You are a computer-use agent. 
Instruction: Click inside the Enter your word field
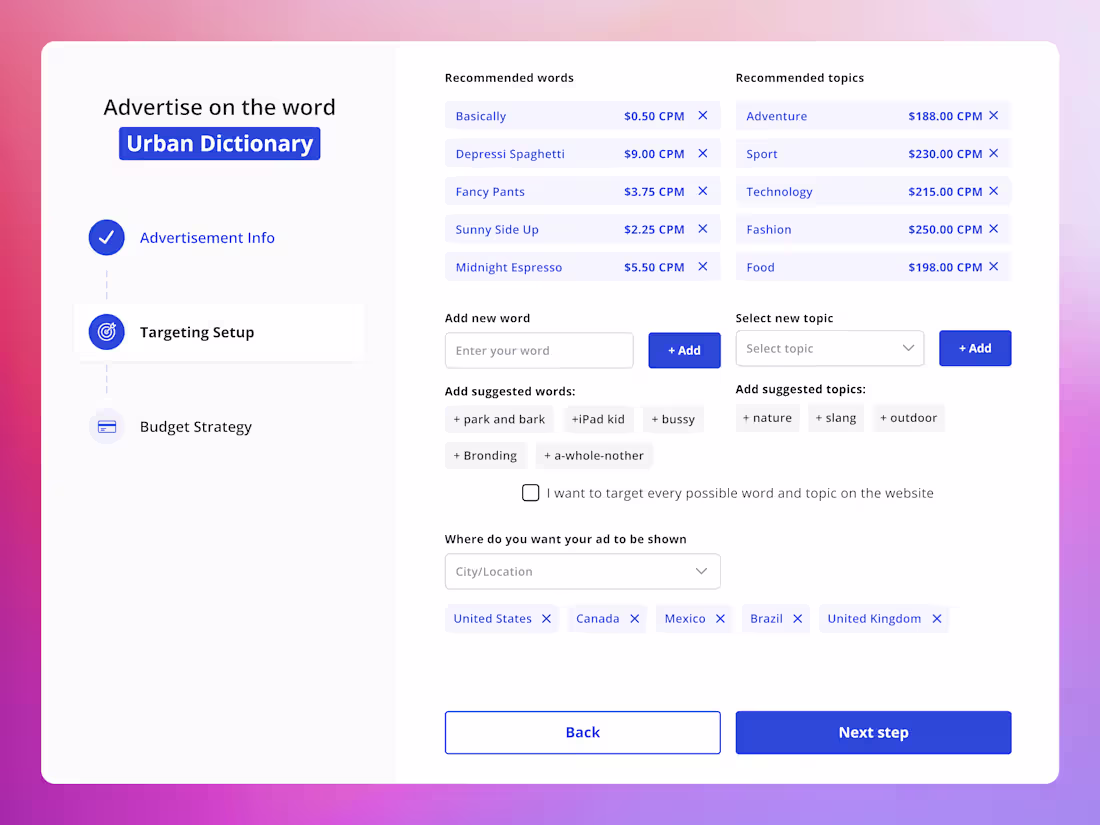point(539,350)
